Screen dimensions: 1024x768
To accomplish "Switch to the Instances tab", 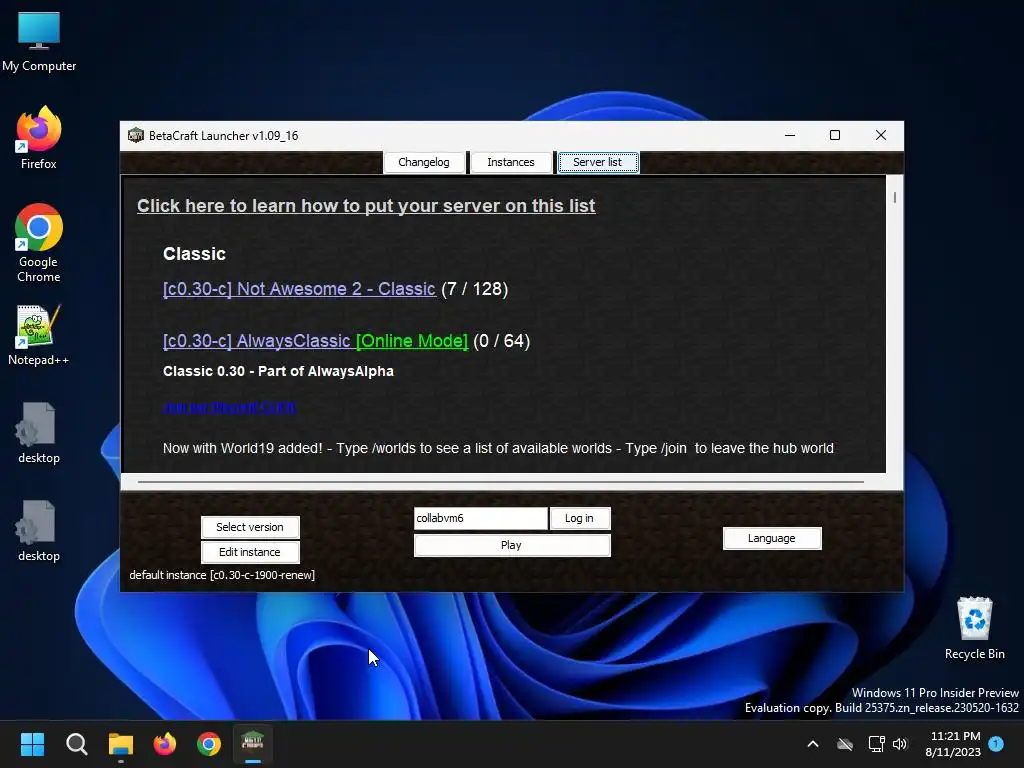I will tap(511, 162).
